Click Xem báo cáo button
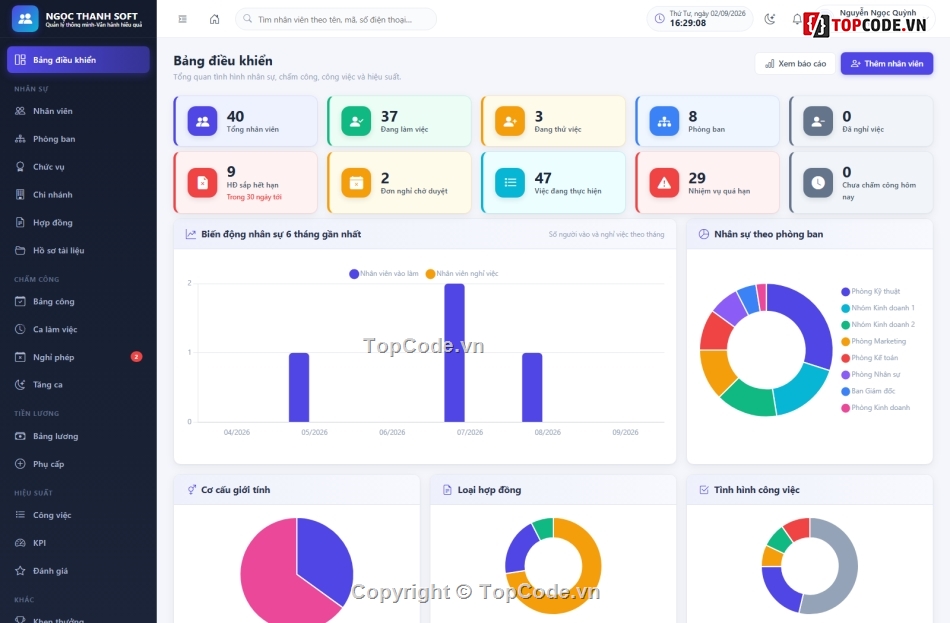This screenshot has width=950, height=623. [795, 64]
